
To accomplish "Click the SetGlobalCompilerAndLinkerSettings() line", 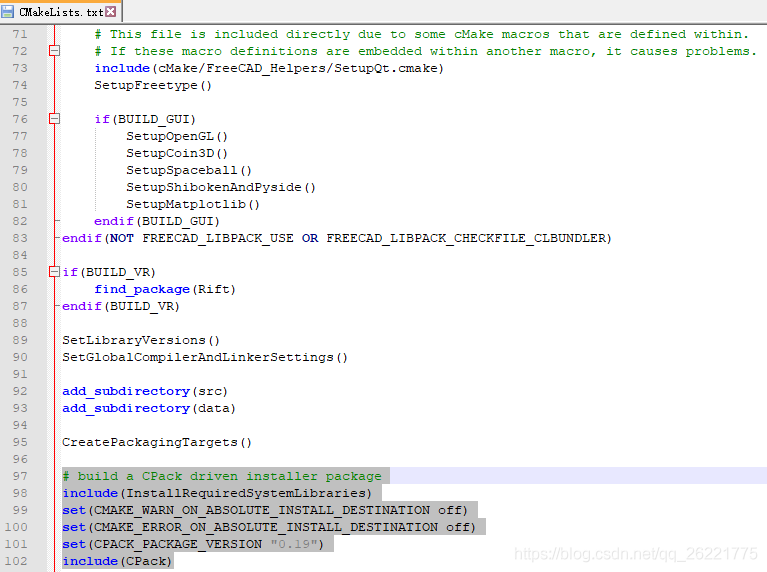I will (205, 357).
